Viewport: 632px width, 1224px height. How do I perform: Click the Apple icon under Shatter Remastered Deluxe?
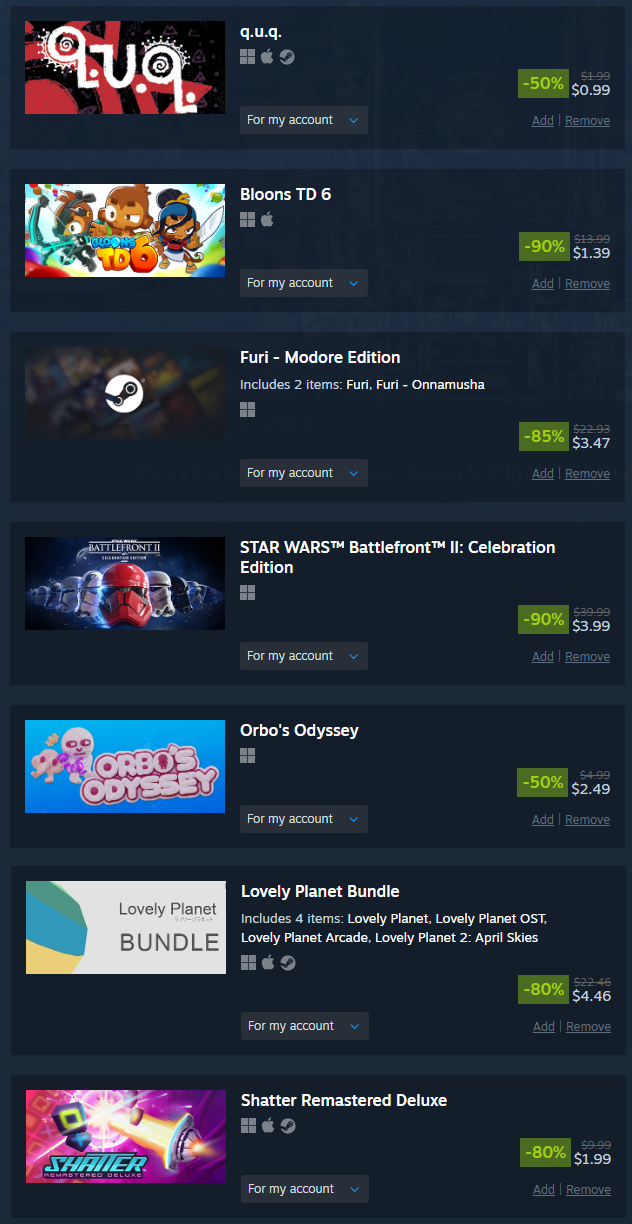(x=268, y=1126)
